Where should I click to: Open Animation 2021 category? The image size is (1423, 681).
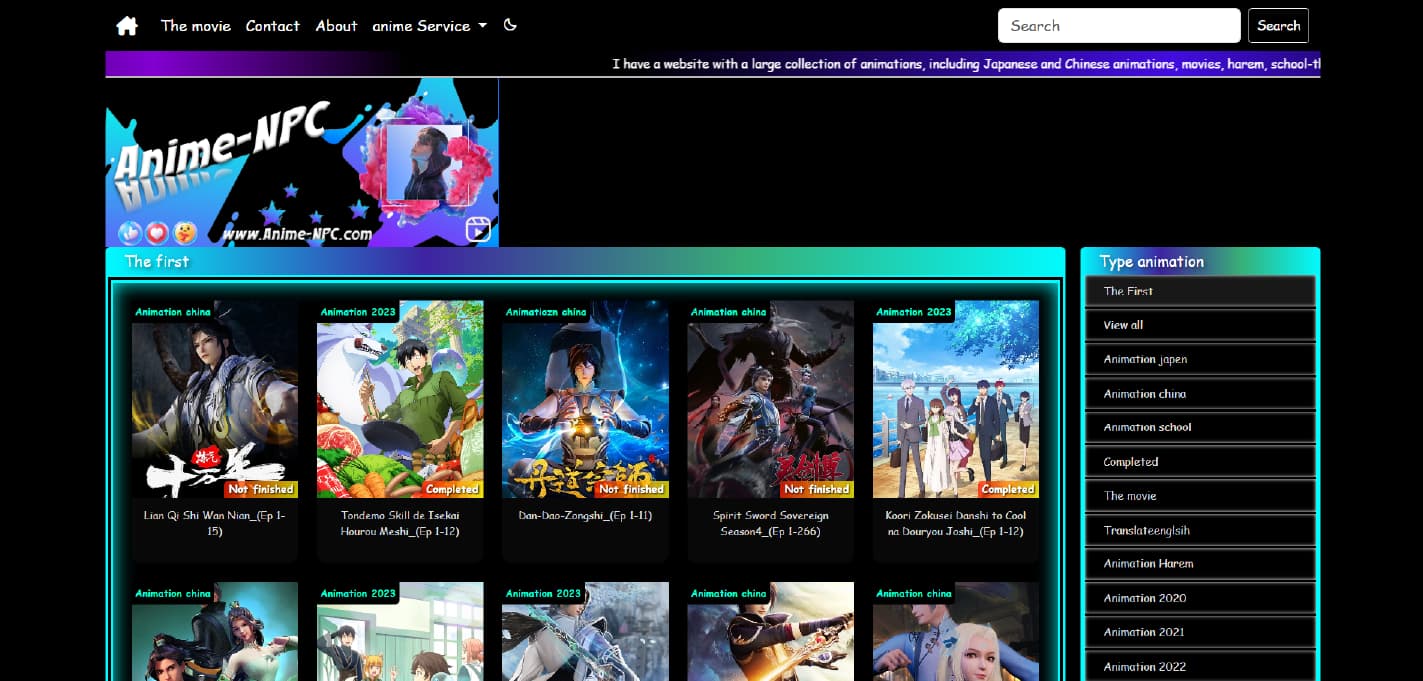click(x=1200, y=632)
